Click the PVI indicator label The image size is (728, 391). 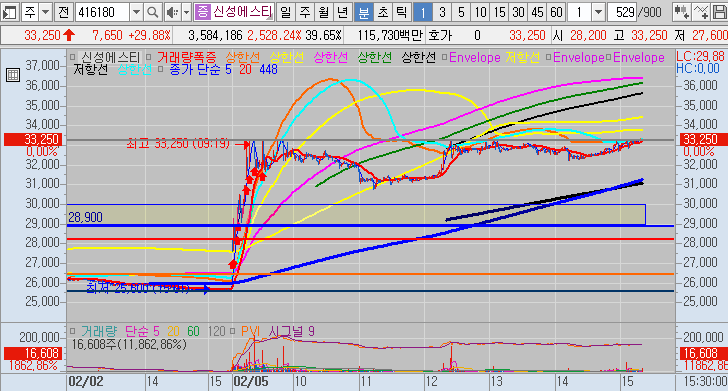250,331
